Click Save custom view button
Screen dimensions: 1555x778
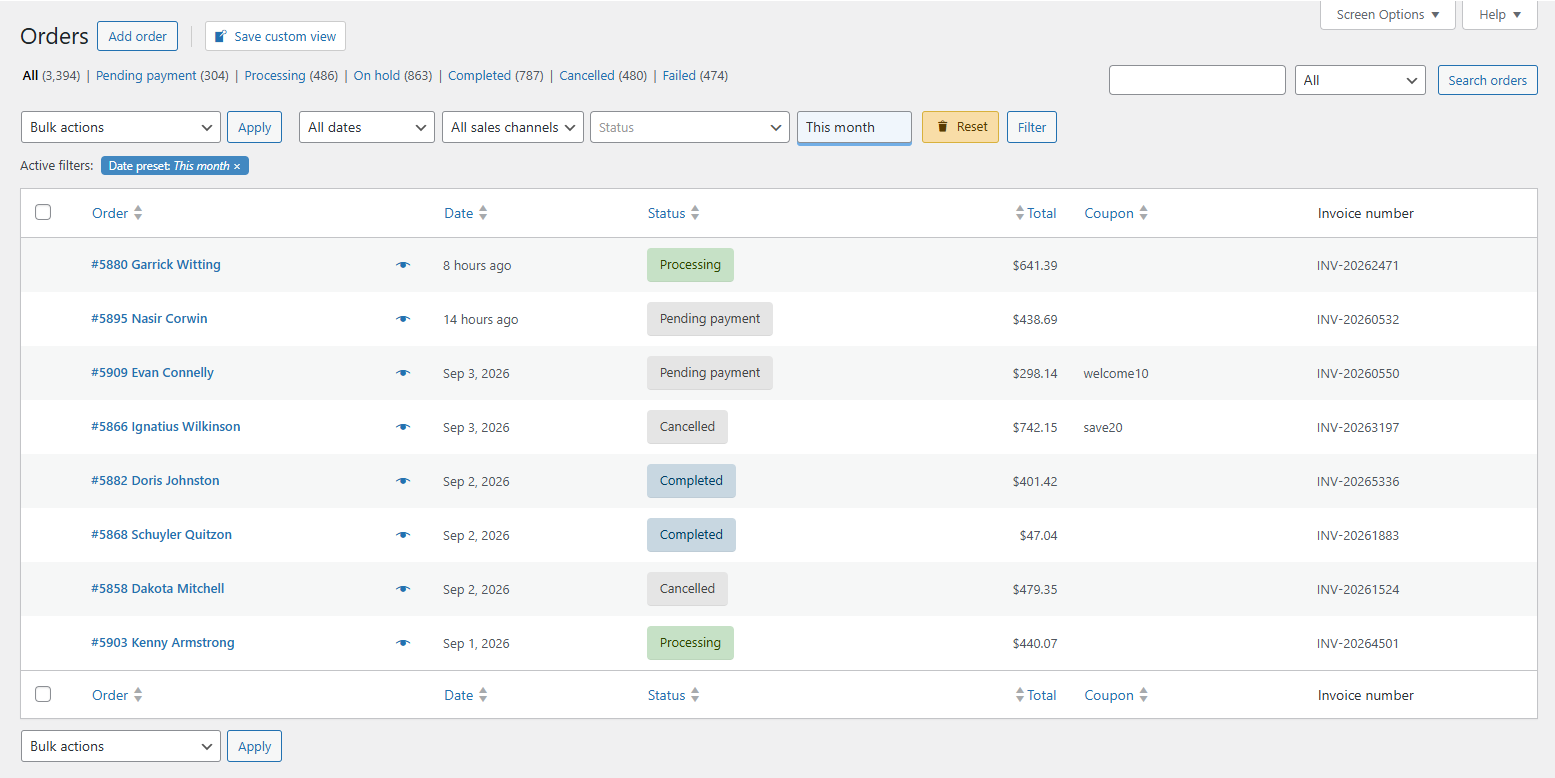click(275, 36)
